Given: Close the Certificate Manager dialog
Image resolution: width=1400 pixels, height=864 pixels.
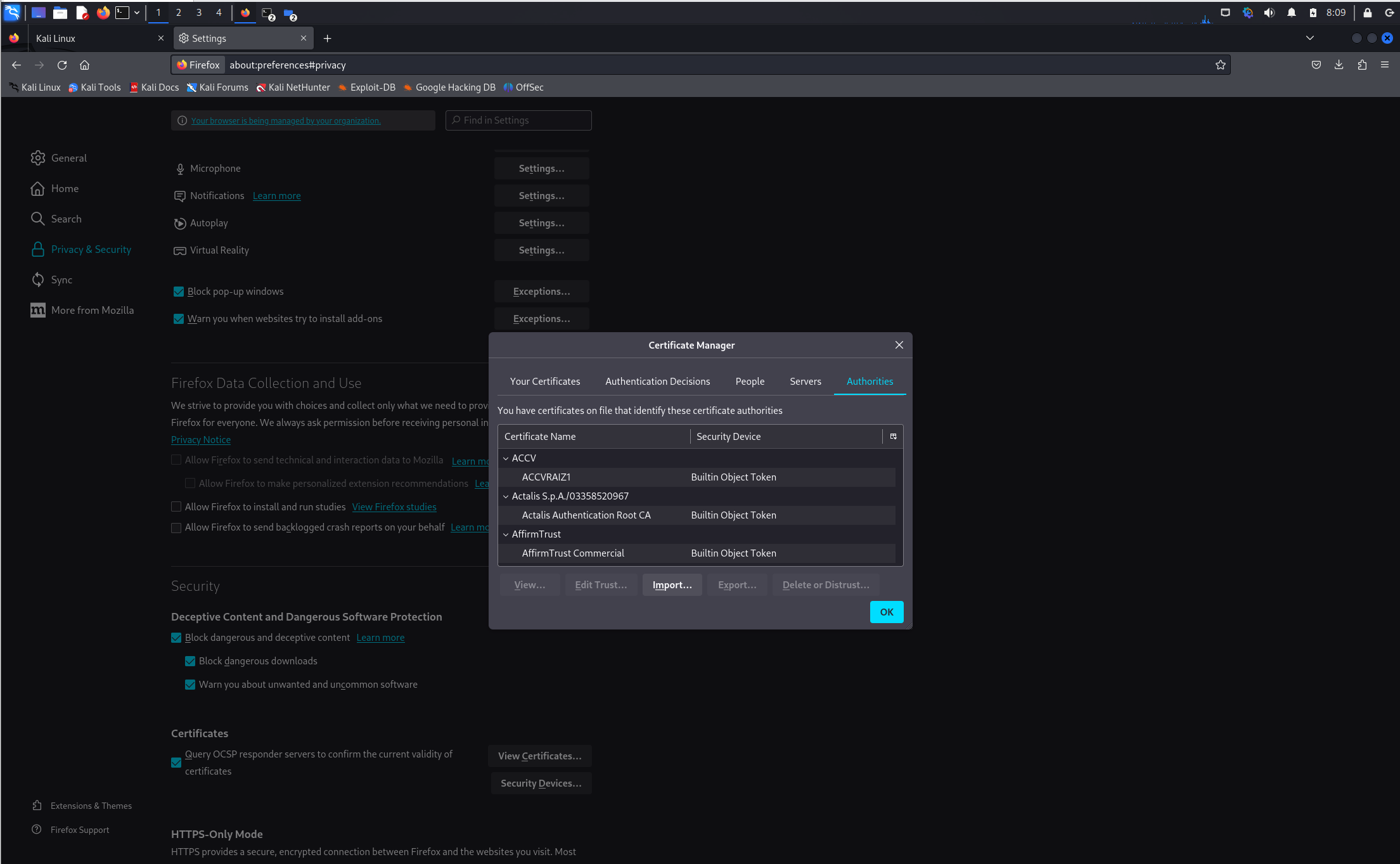Looking at the screenshot, I should point(899,345).
